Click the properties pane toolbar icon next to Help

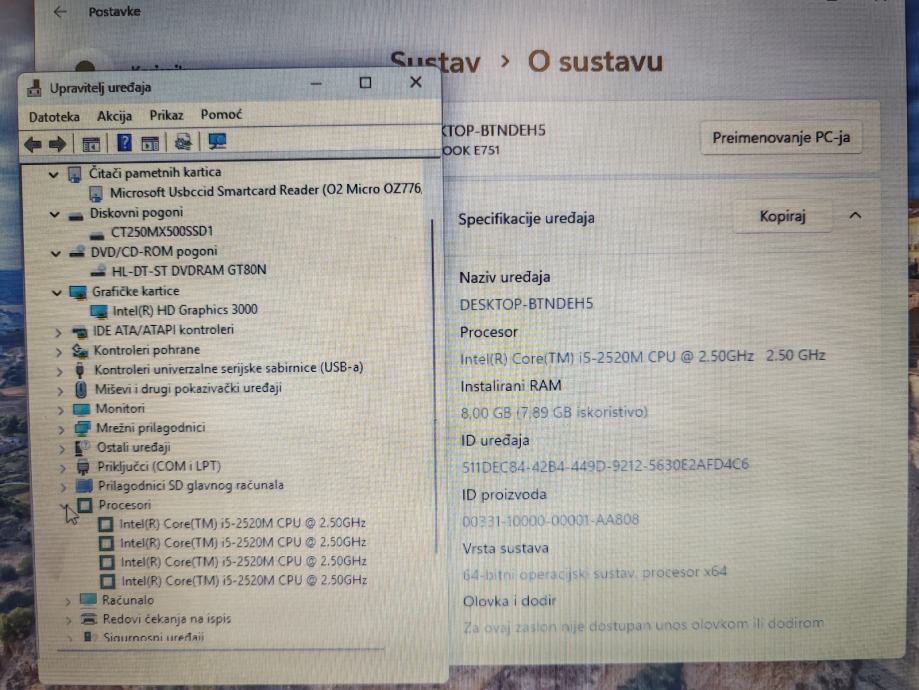[x=150, y=143]
